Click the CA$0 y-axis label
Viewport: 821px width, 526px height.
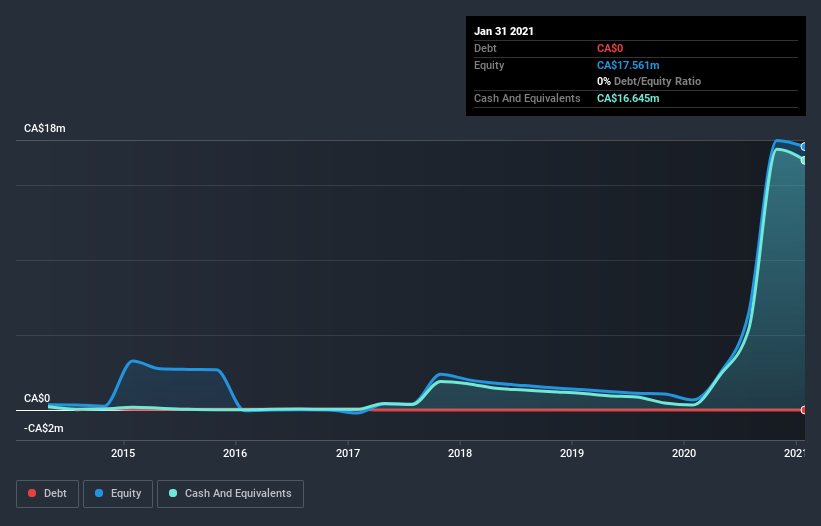pos(37,398)
